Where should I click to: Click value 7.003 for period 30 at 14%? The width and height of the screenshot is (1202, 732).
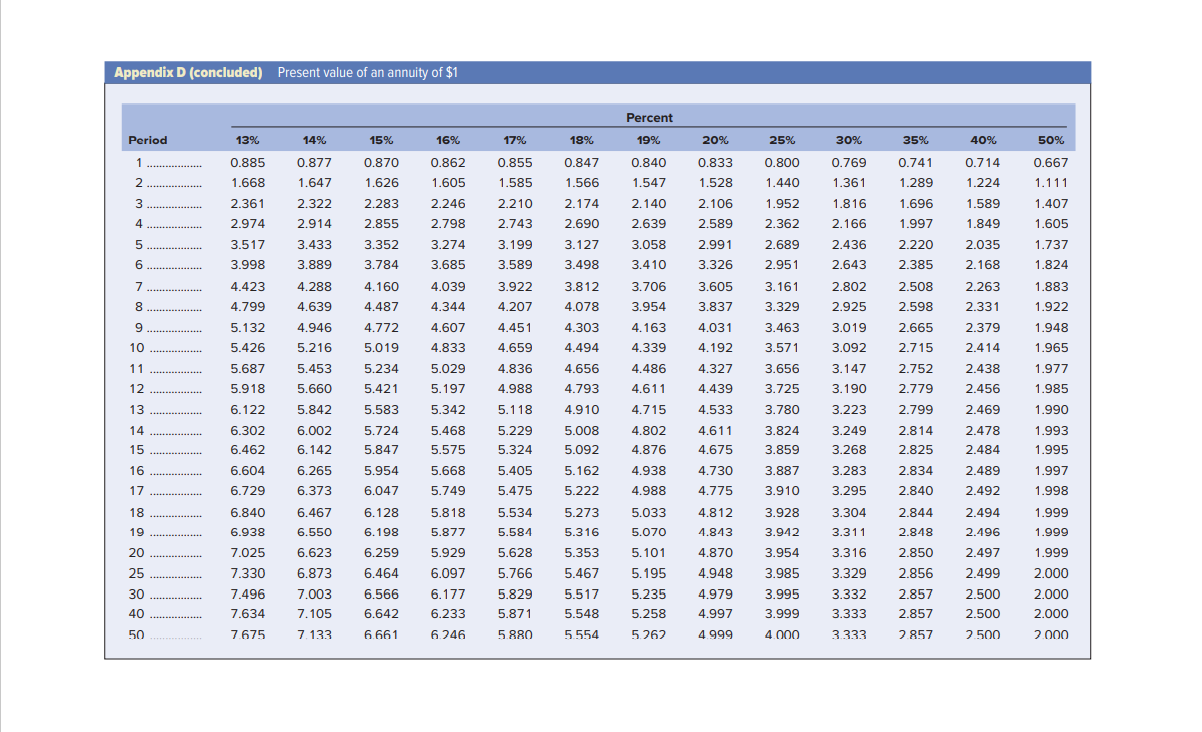[x=314, y=594]
